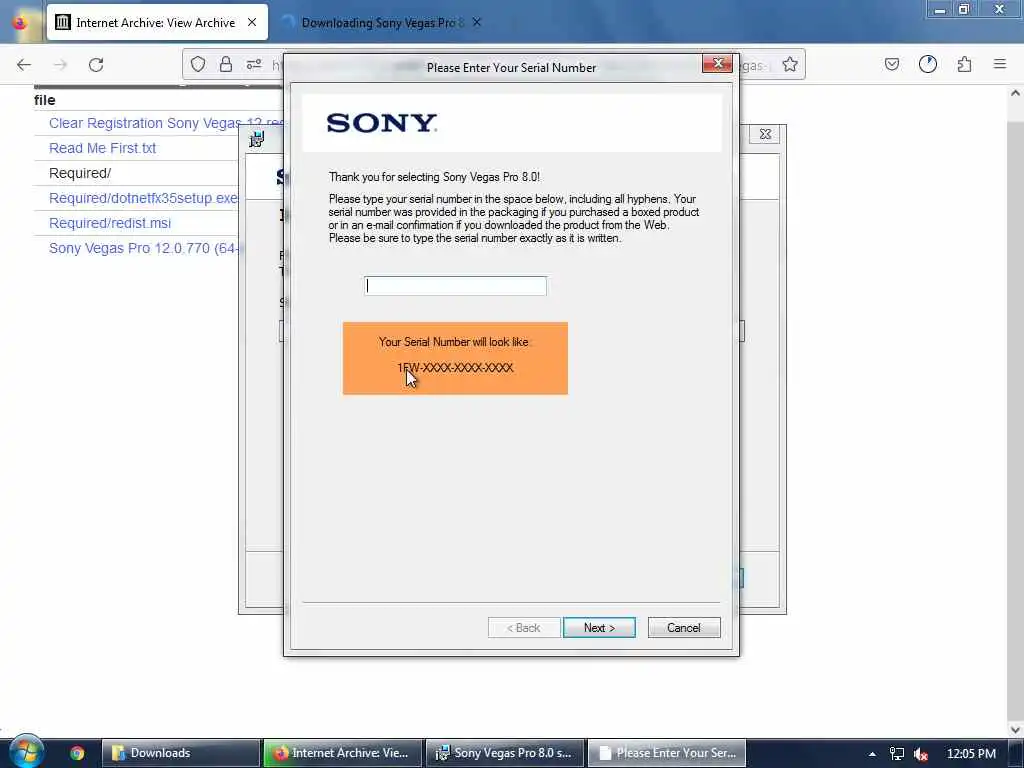Open the Sony Vegas Pro 12.0.770 link

[x=145, y=248]
